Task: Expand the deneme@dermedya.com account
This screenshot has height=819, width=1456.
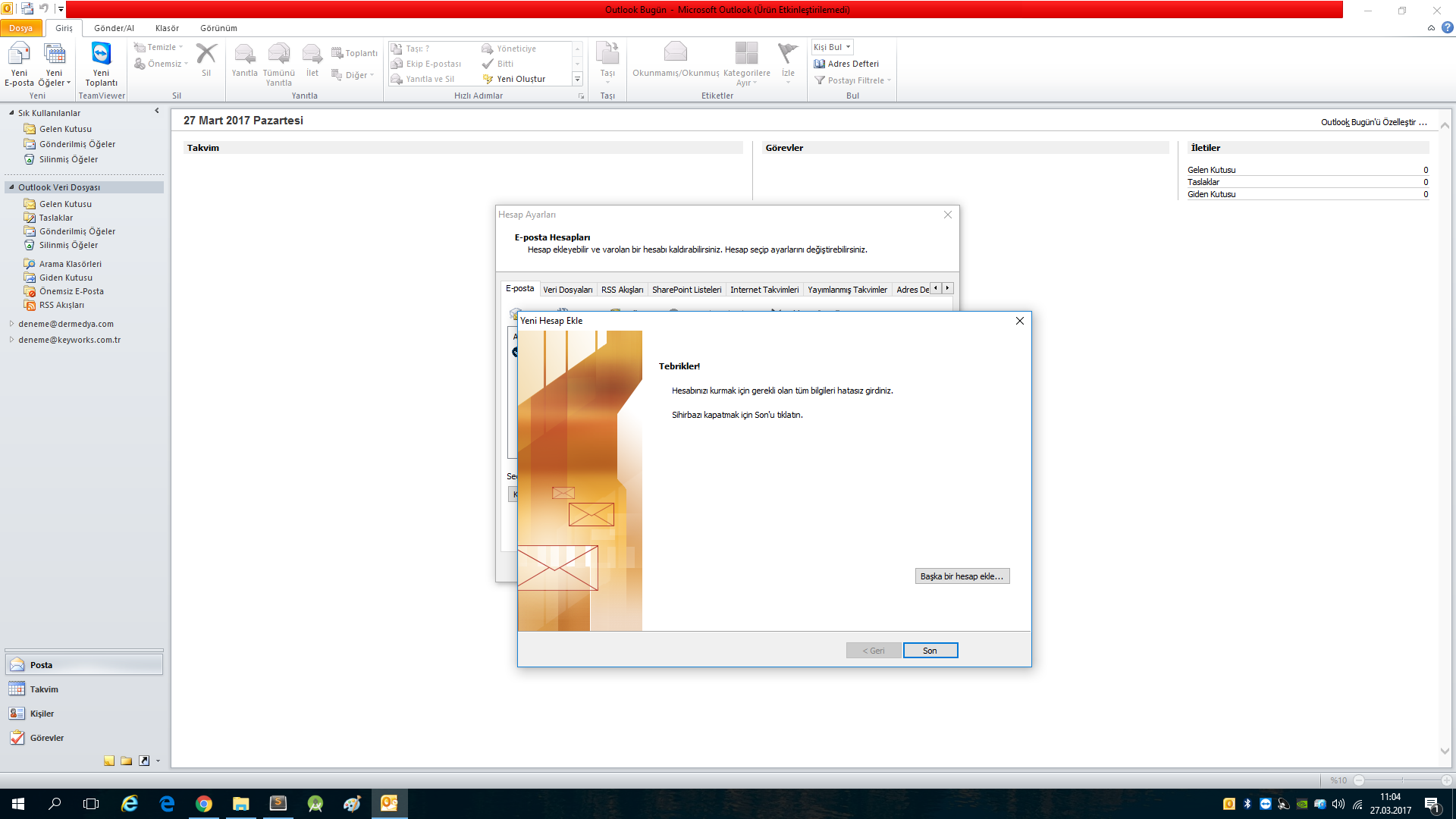Action: pyautogui.click(x=11, y=324)
